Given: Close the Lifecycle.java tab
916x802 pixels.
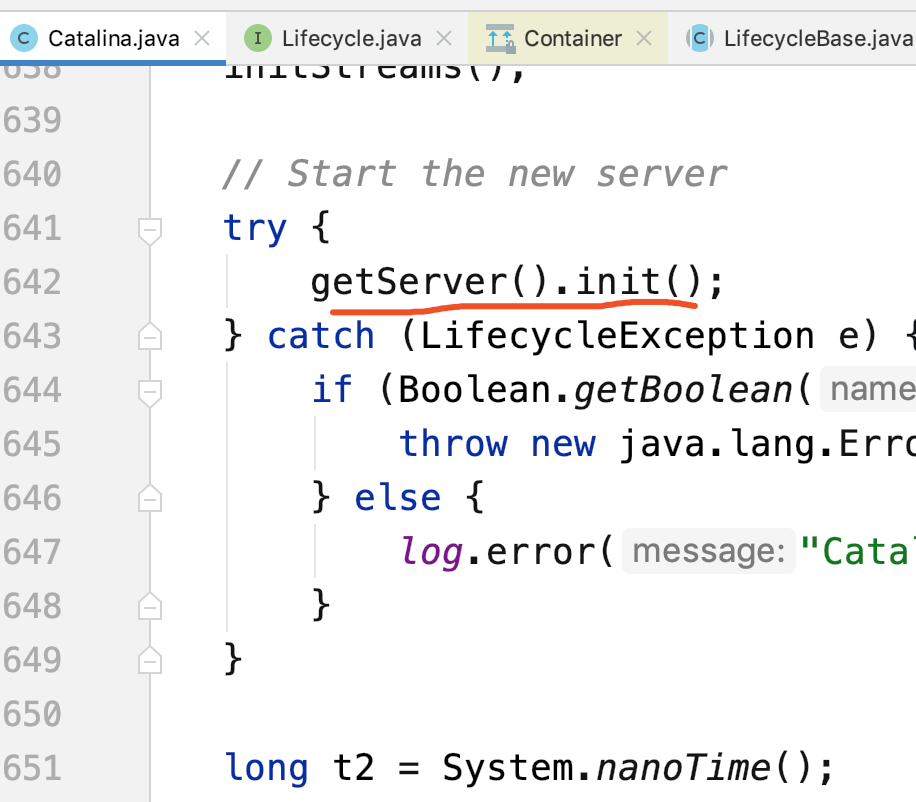Looking at the screenshot, I should pos(444,39).
